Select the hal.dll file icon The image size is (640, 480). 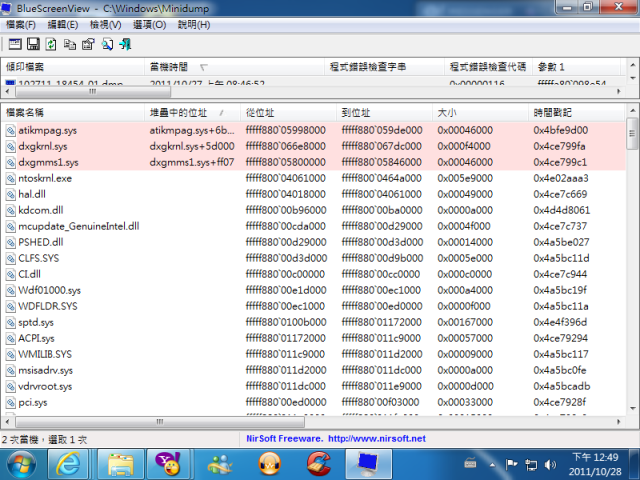pos(11,194)
